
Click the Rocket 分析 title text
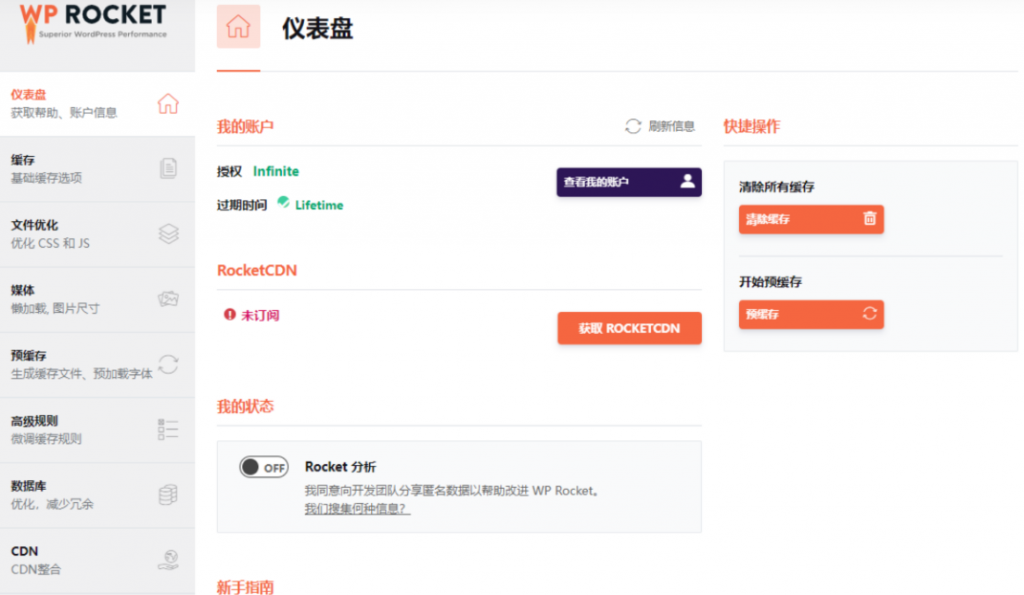tap(340, 467)
